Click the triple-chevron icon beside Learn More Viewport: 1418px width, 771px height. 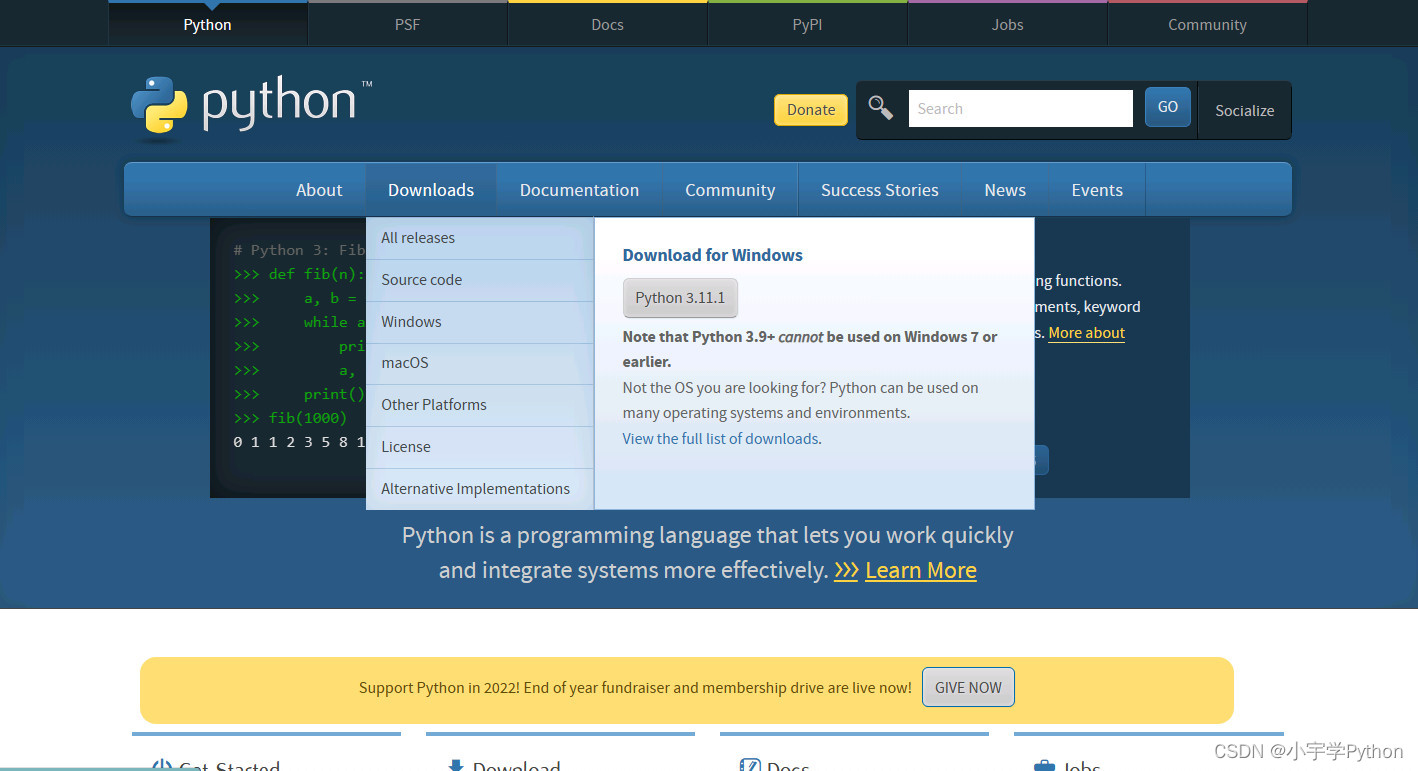click(846, 570)
